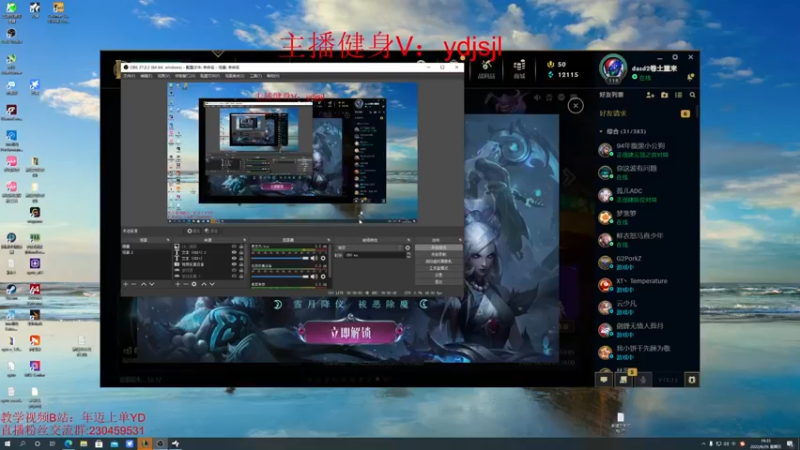Open first menu in OBS menu bar
This screenshot has height=450, width=800.
[x=129, y=76]
